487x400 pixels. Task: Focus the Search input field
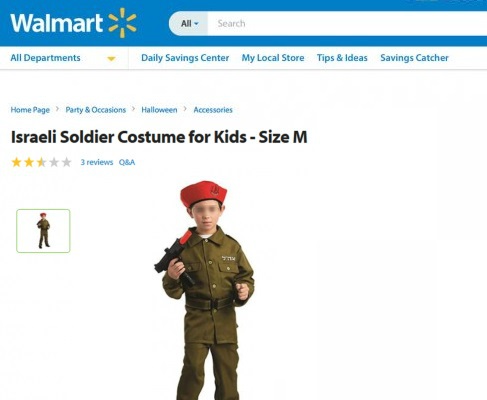click(x=347, y=23)
